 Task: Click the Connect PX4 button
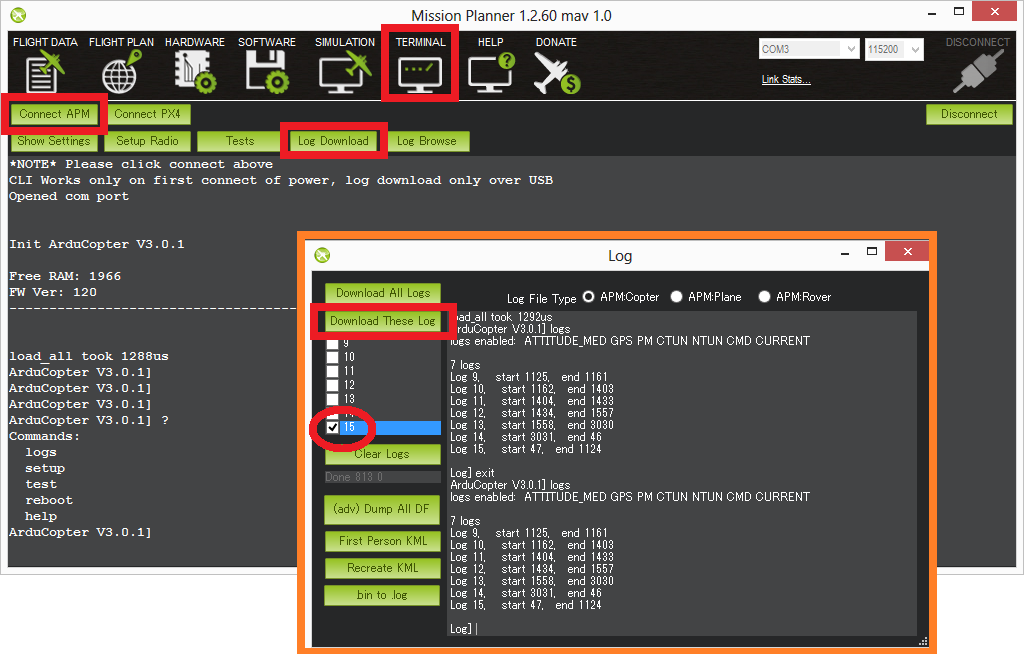coord(148,114)
